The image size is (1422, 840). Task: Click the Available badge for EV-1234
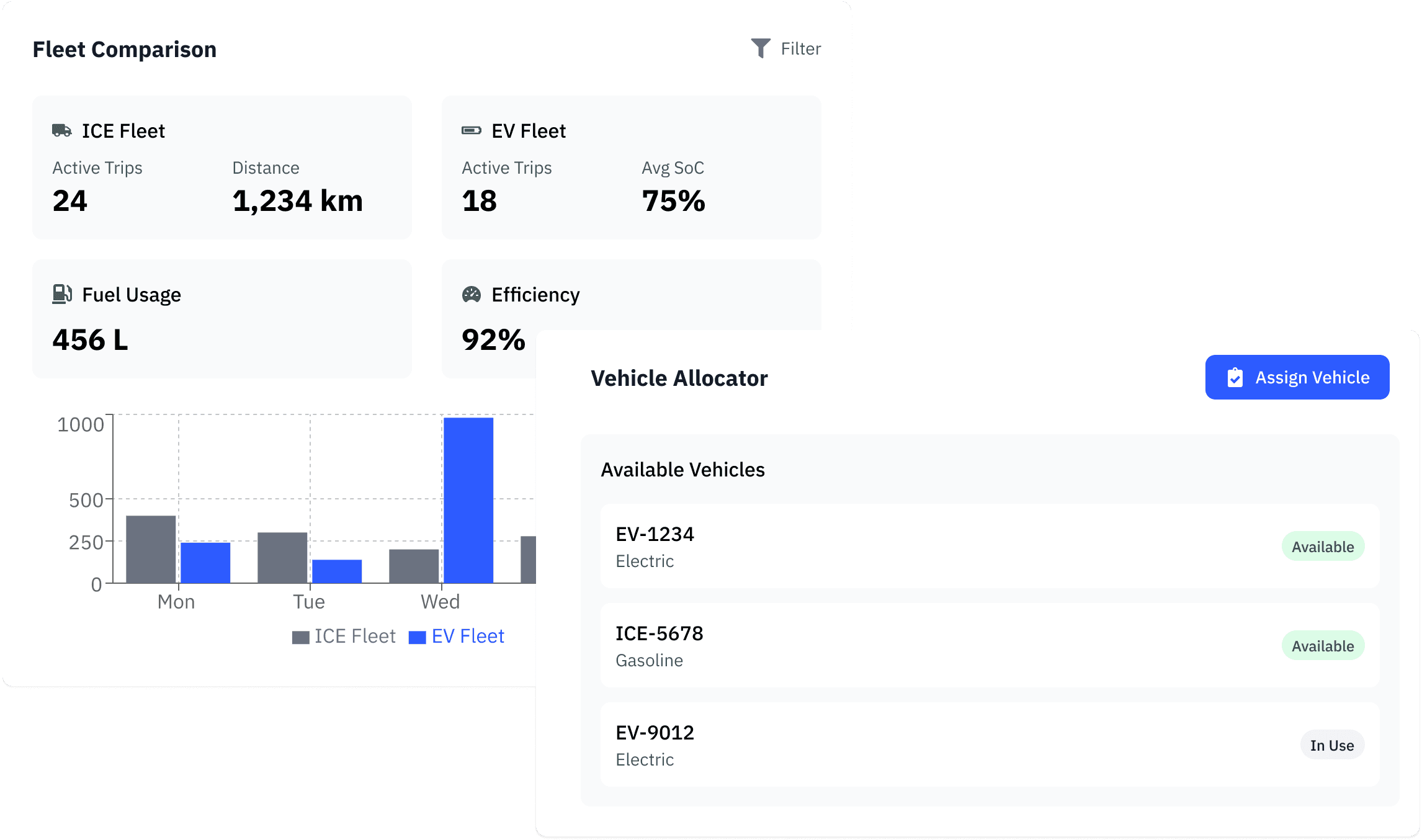pyautogui.click(x=1323, y=547)
